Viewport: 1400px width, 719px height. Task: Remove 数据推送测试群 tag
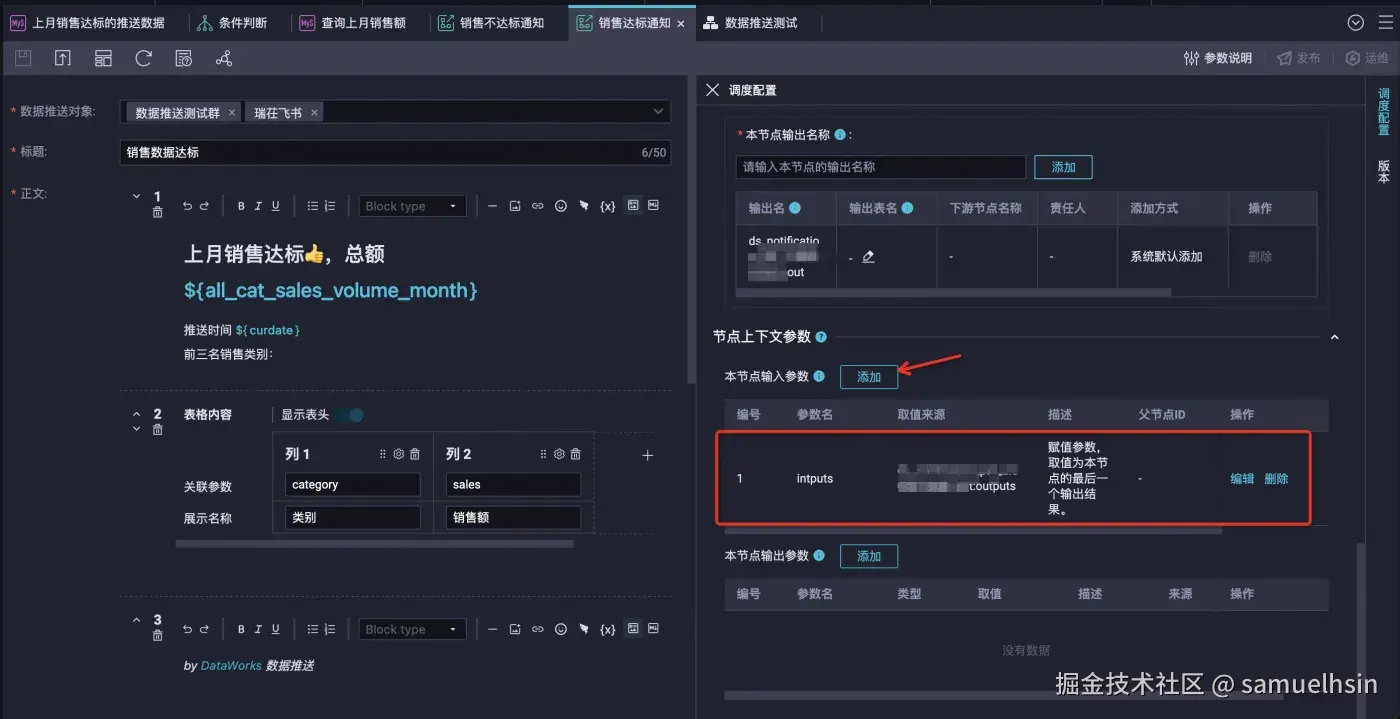click(232, 113)
